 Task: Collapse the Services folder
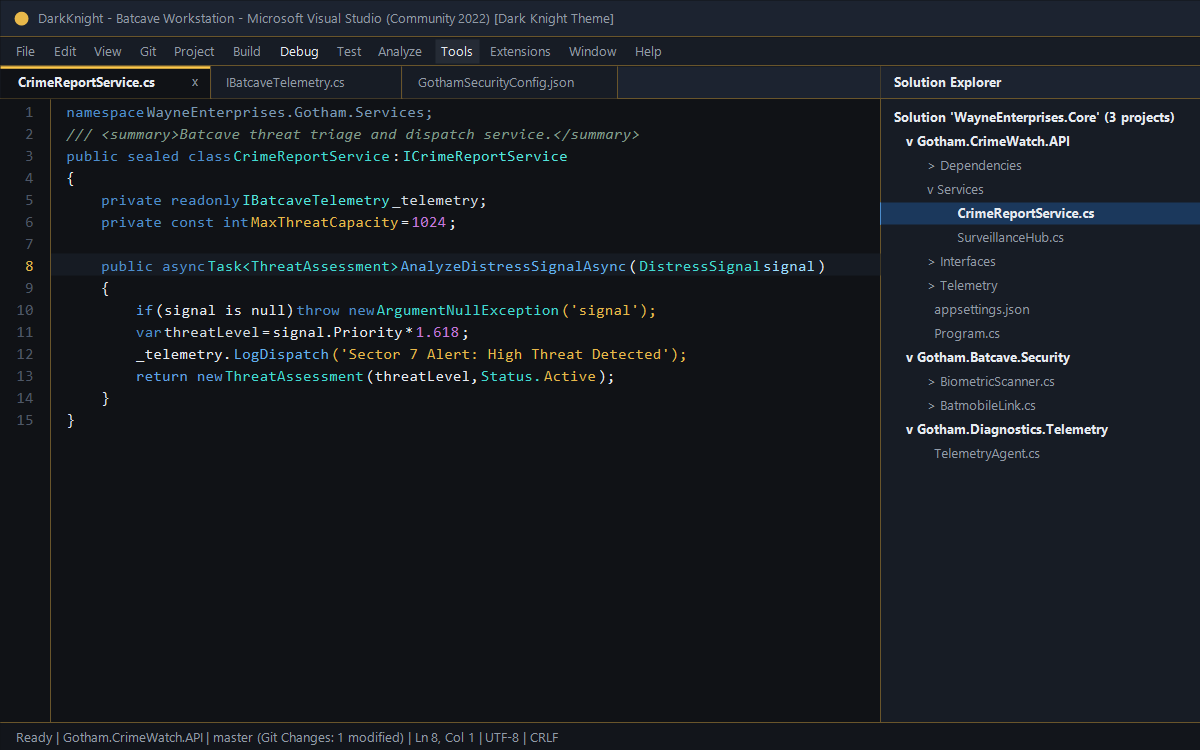tap(931, 189)
